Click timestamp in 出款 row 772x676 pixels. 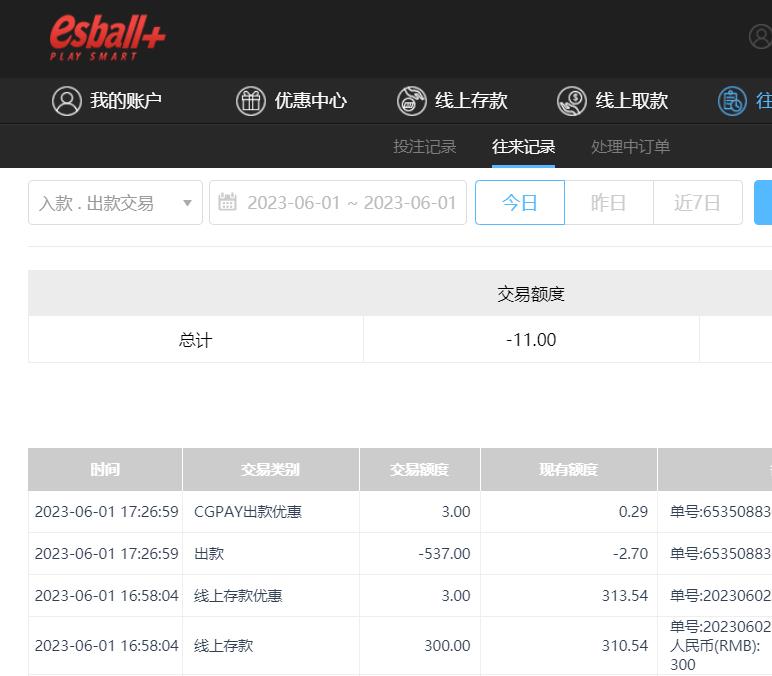106,554
